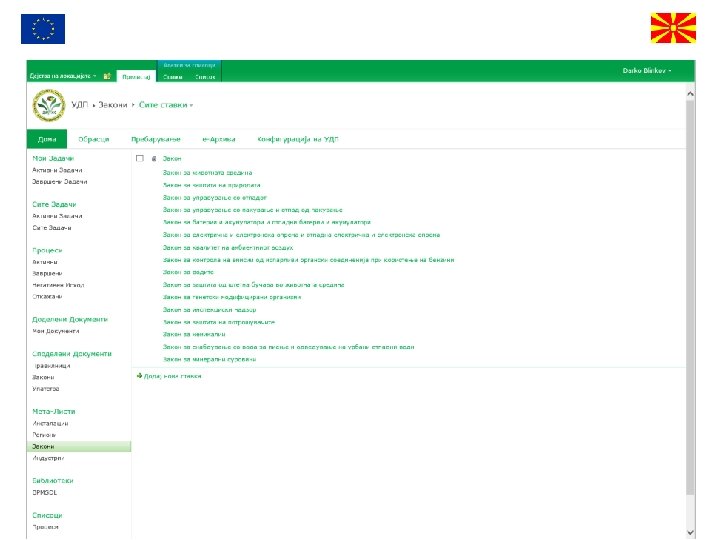This screenshot has height=540, width=720.
Task: Click the vertical scrollbar up arrow
Action: pos(690,94)
